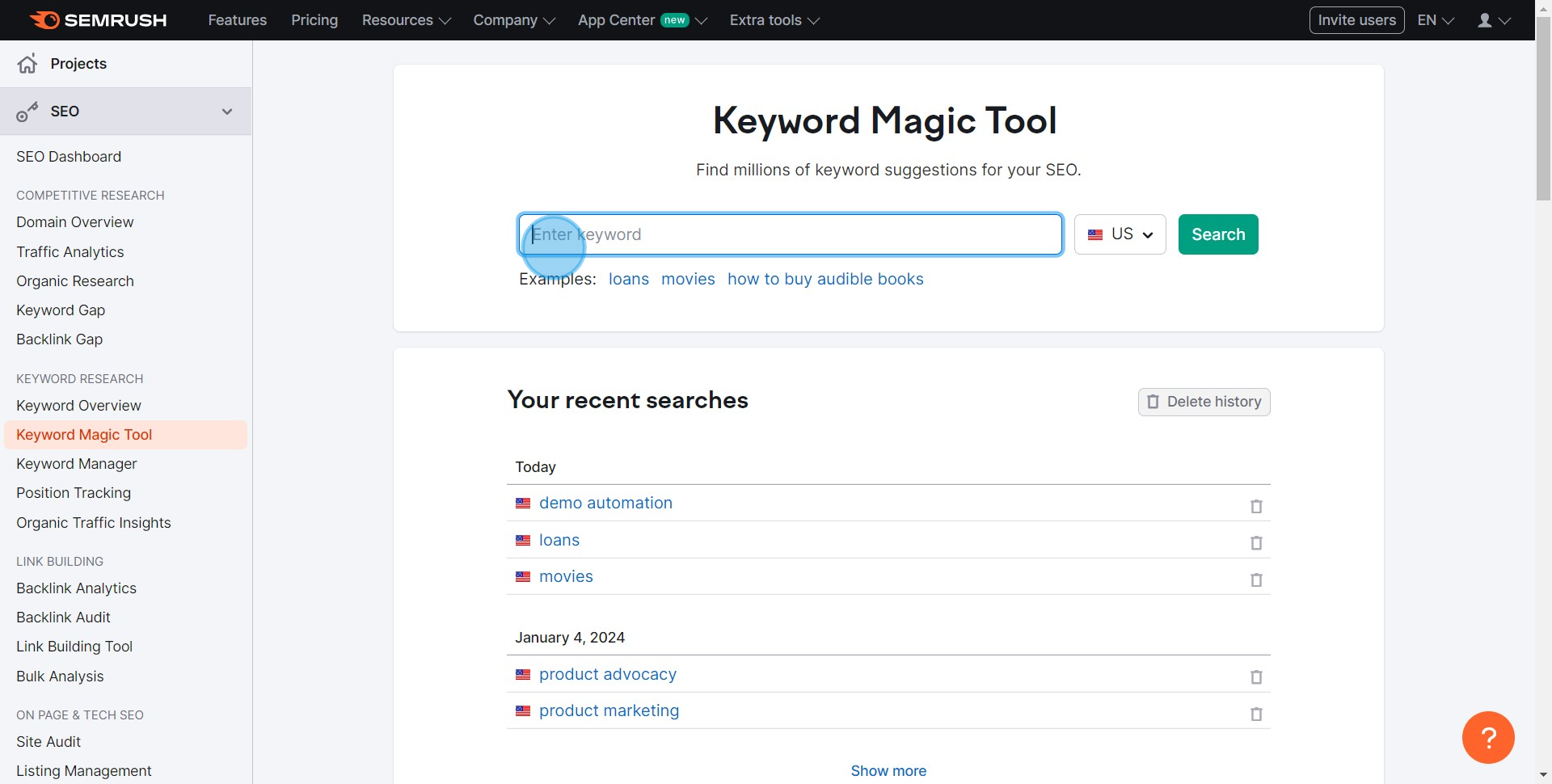Click the green Search button
1552x784 pixels.
(1218, 234)
